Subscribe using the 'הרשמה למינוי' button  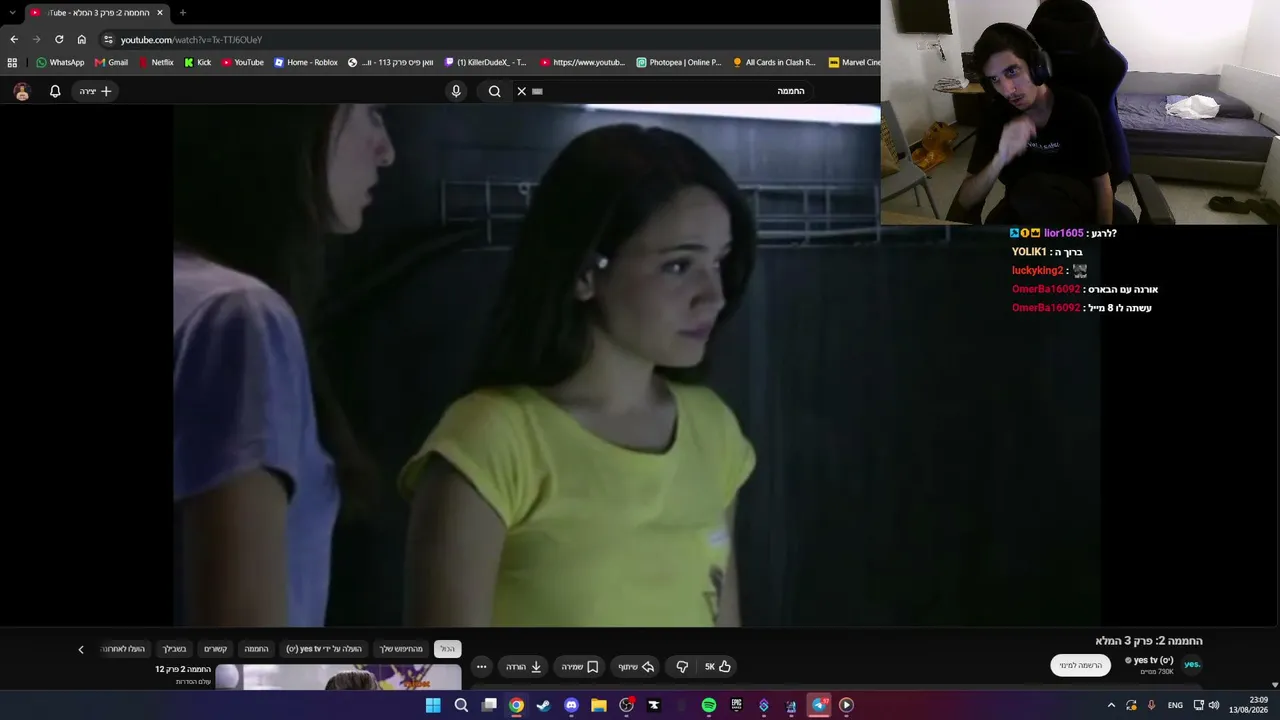point(1081,665)
